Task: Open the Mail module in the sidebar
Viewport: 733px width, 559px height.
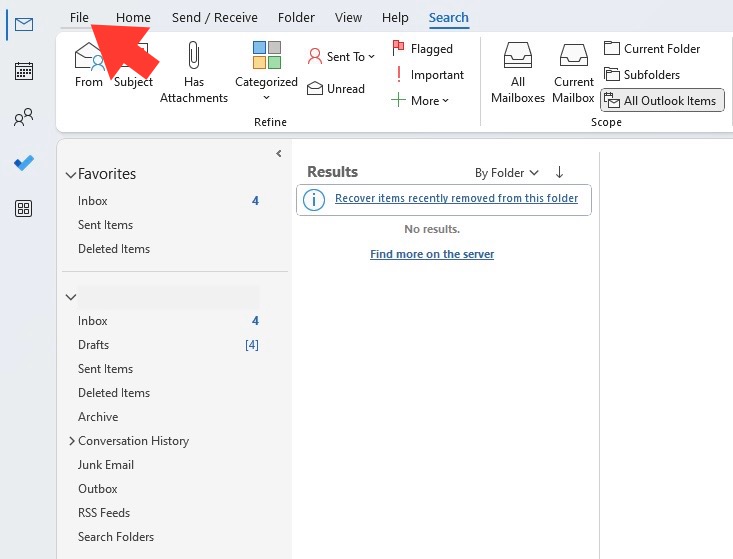Action: pos(23,24)
